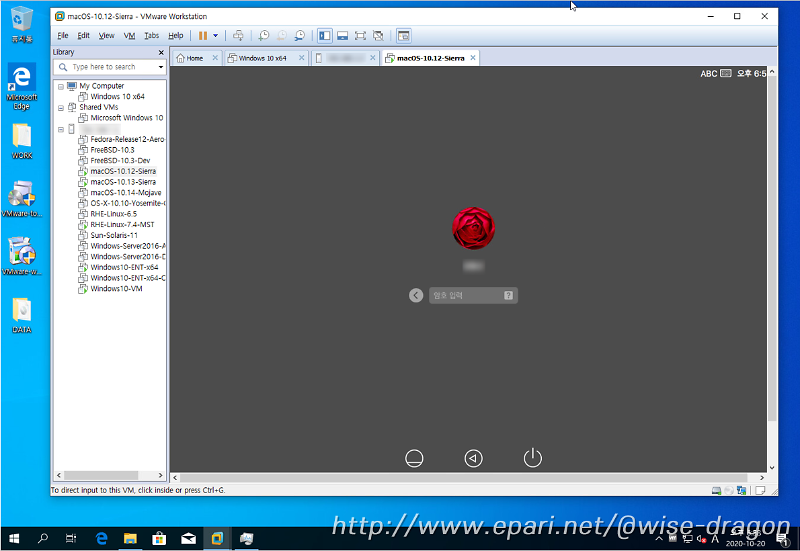Image resolution: width=800 pixels, height=551 pixels.
Task: Click the hard disk status icon
Action: pyautogui.click(x=716, y=491)
